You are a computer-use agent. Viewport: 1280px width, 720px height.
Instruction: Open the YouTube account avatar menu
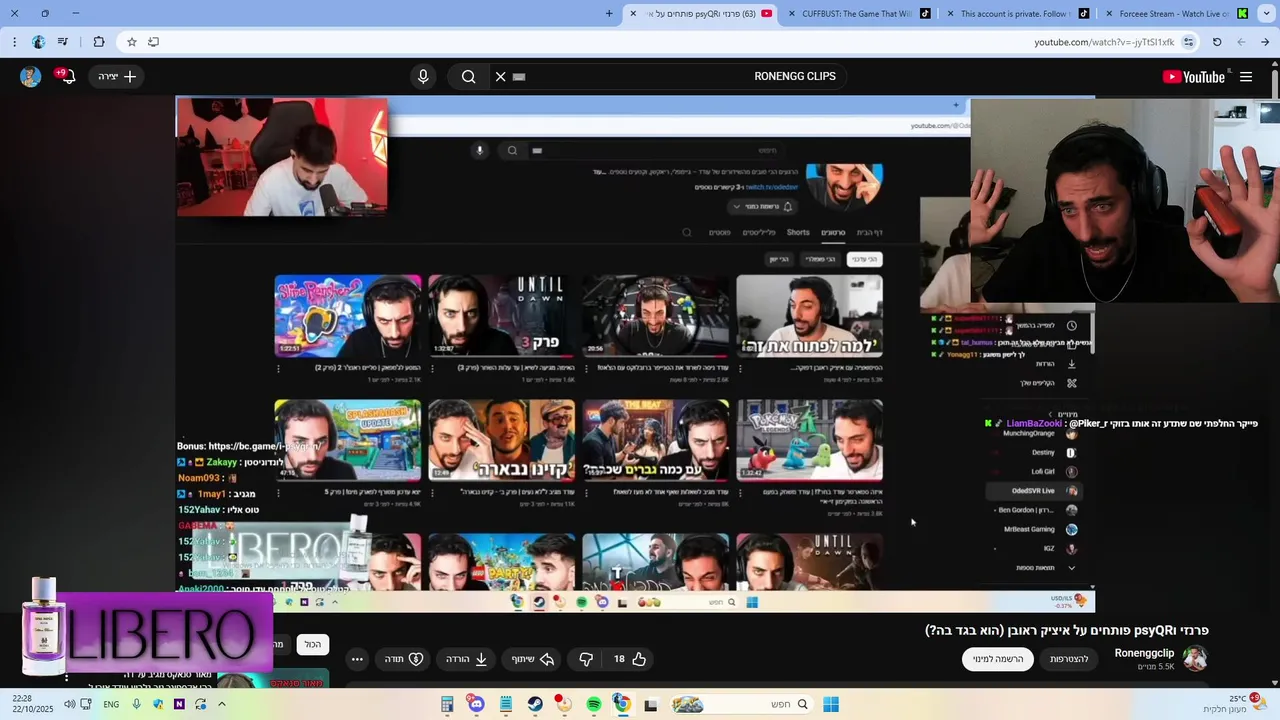coord(30,76)
